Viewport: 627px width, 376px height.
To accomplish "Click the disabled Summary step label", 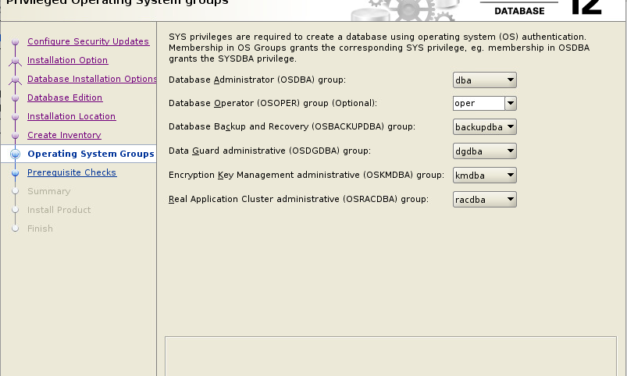I will coord(49,191).
